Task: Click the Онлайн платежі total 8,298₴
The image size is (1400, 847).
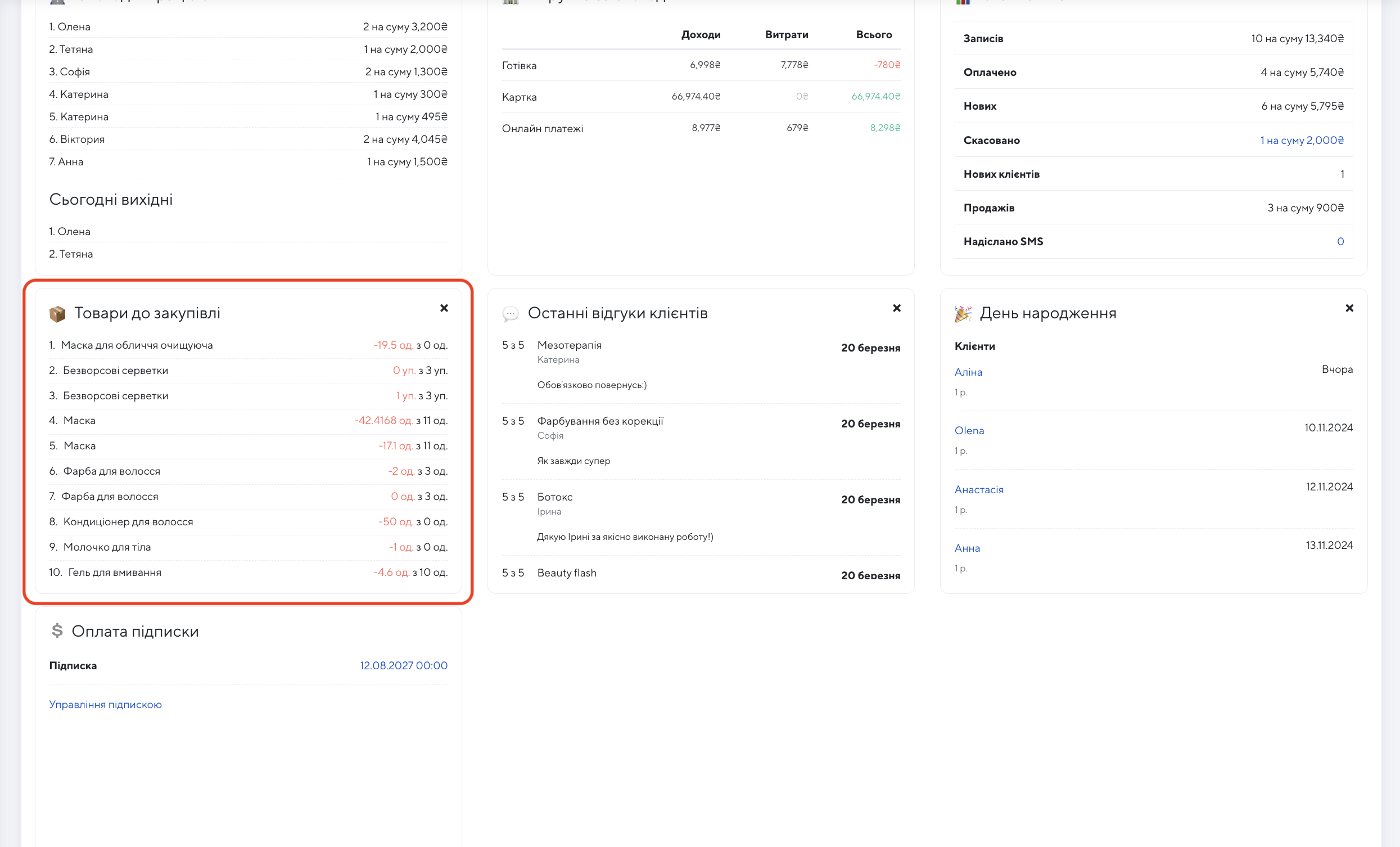Action: (884, 128)
